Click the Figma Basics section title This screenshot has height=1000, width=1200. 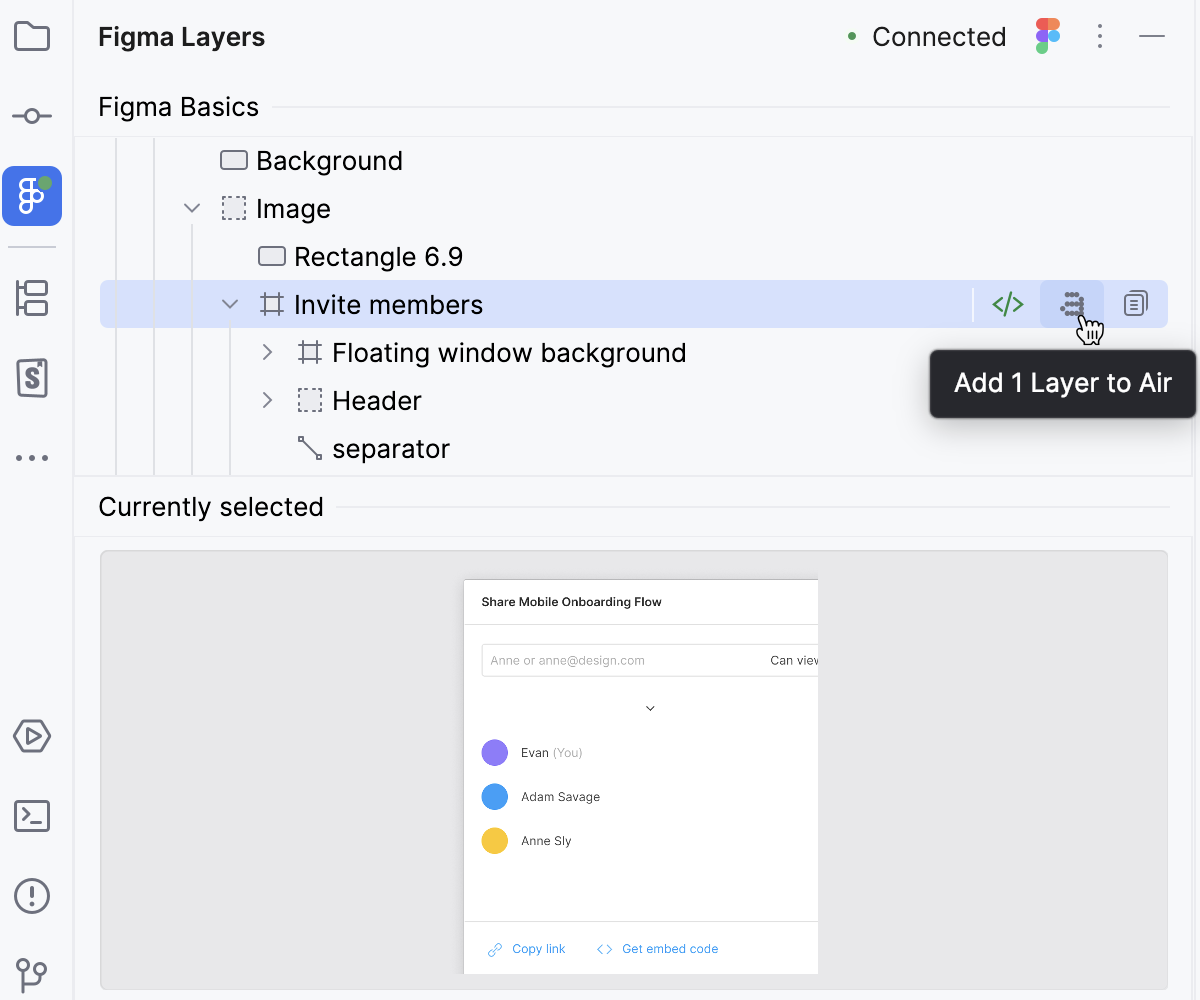pos(179,107)
